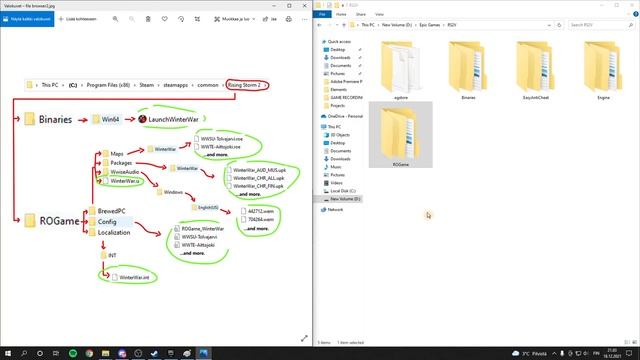
Task: Zoom in on the photo with the magnifier icon
Action: pos(116,19)
